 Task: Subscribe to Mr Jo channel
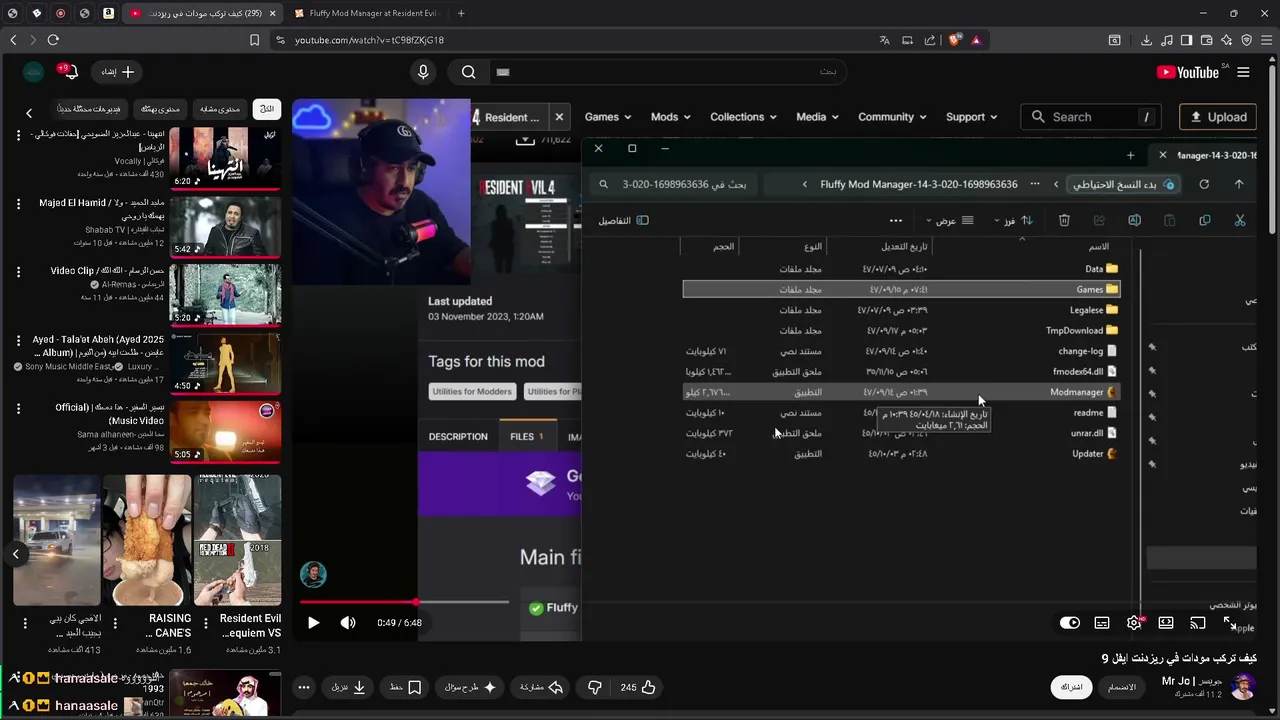[x=1072, y=687]
